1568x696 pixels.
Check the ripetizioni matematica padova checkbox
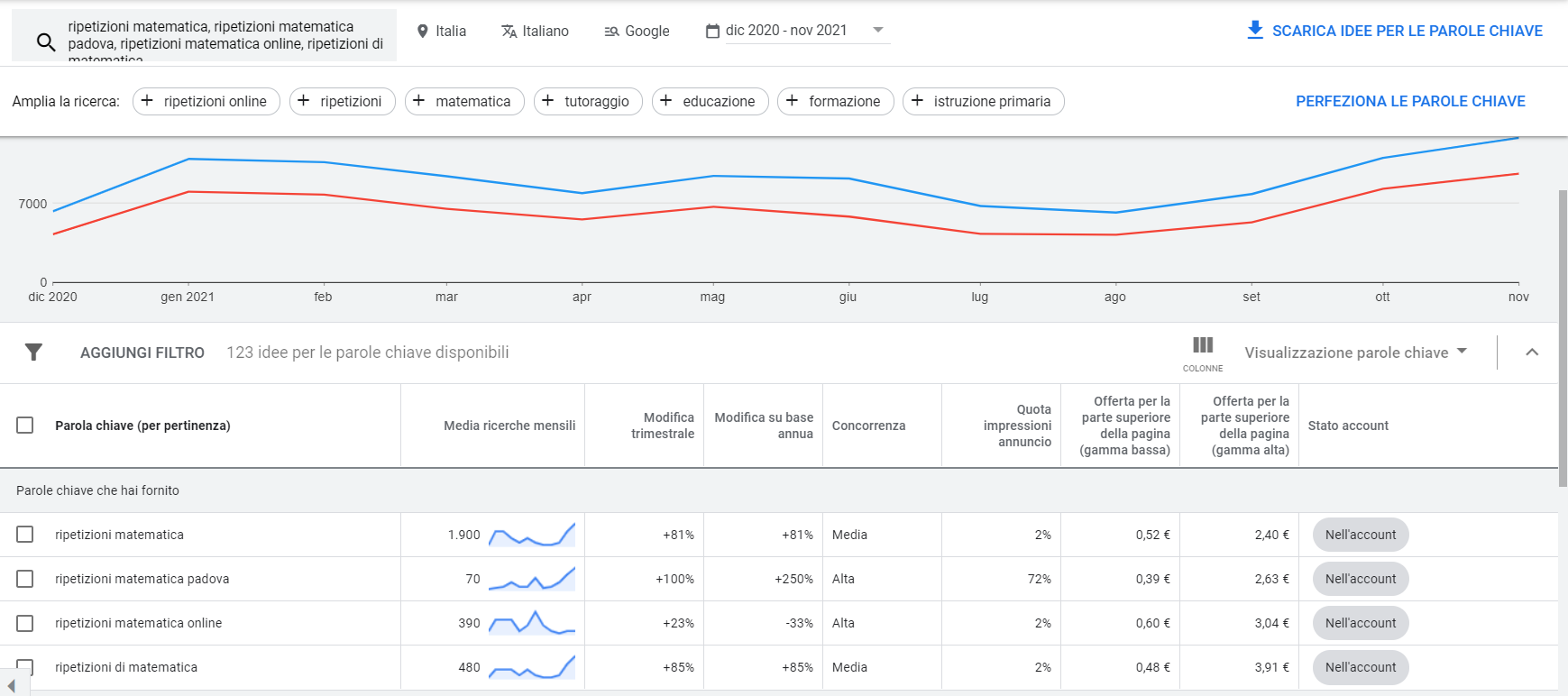point(25,579)
